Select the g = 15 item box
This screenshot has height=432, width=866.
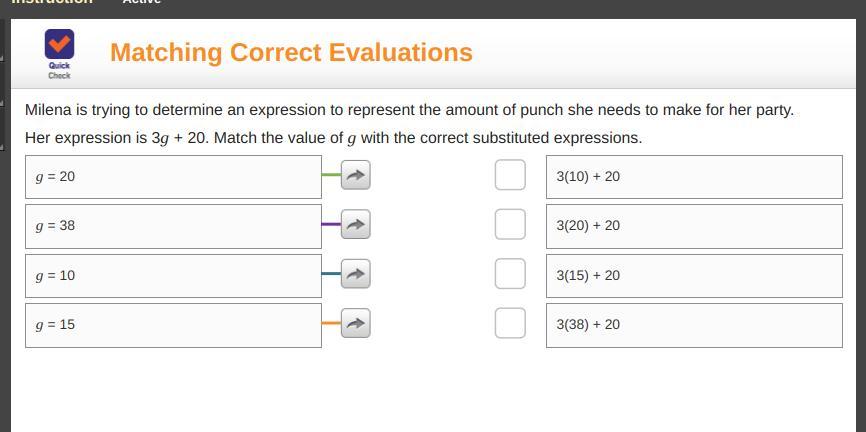coord(173,325)
